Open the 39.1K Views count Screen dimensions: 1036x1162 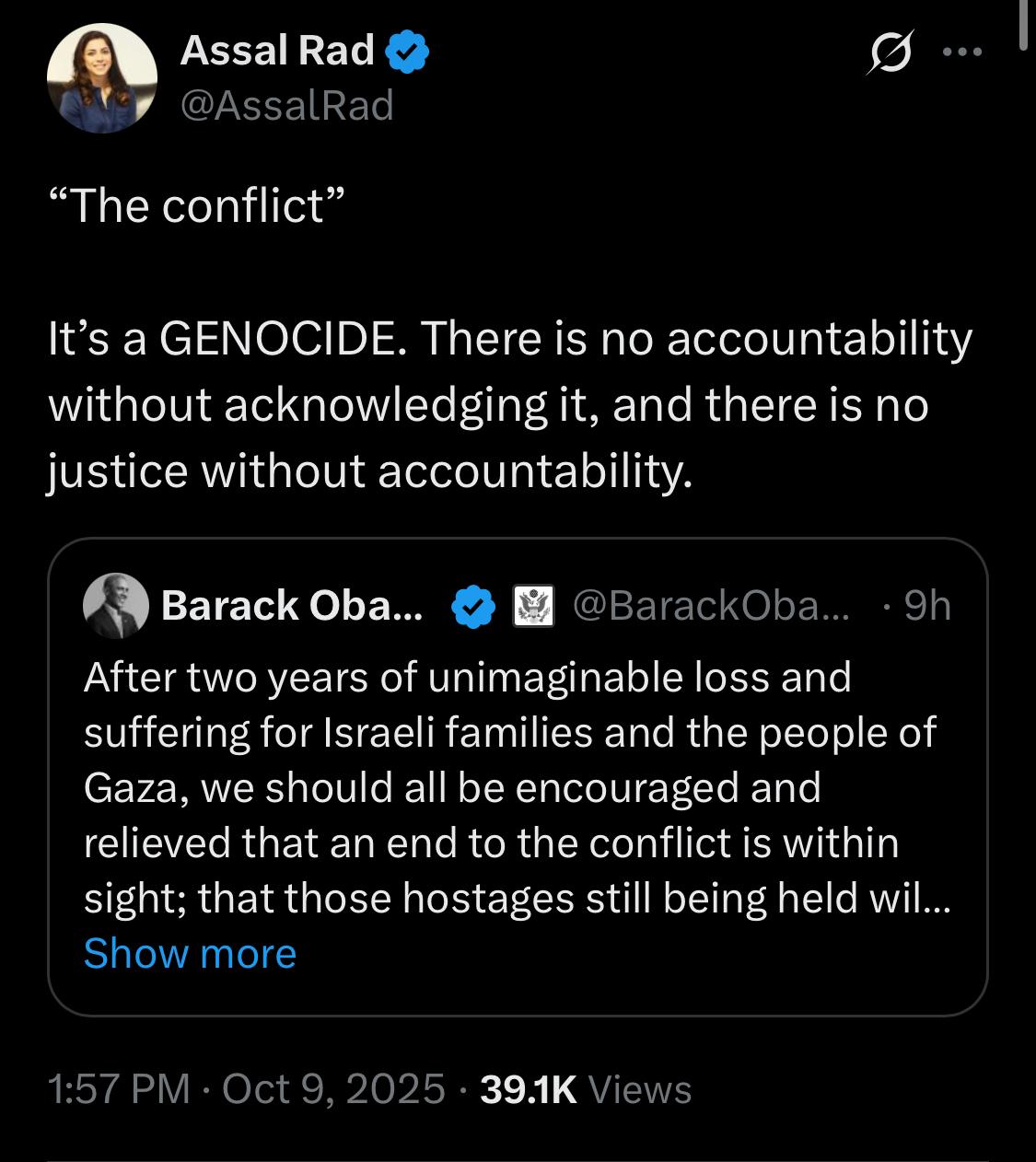(529, 1089)
